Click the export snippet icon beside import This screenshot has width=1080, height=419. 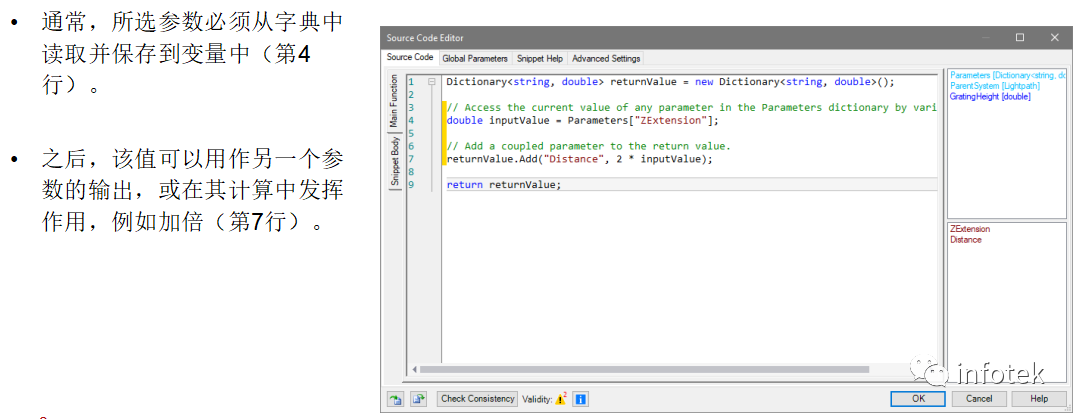point(419,398)
